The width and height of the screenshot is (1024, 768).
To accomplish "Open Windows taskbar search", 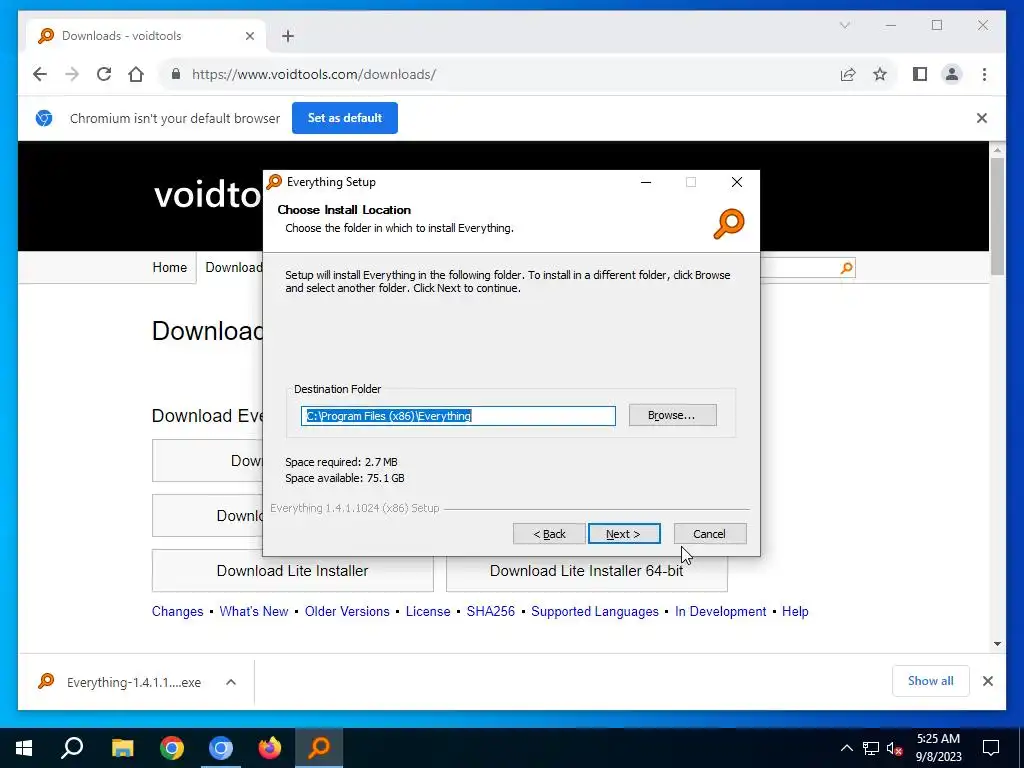I will (x=72, y=748).
